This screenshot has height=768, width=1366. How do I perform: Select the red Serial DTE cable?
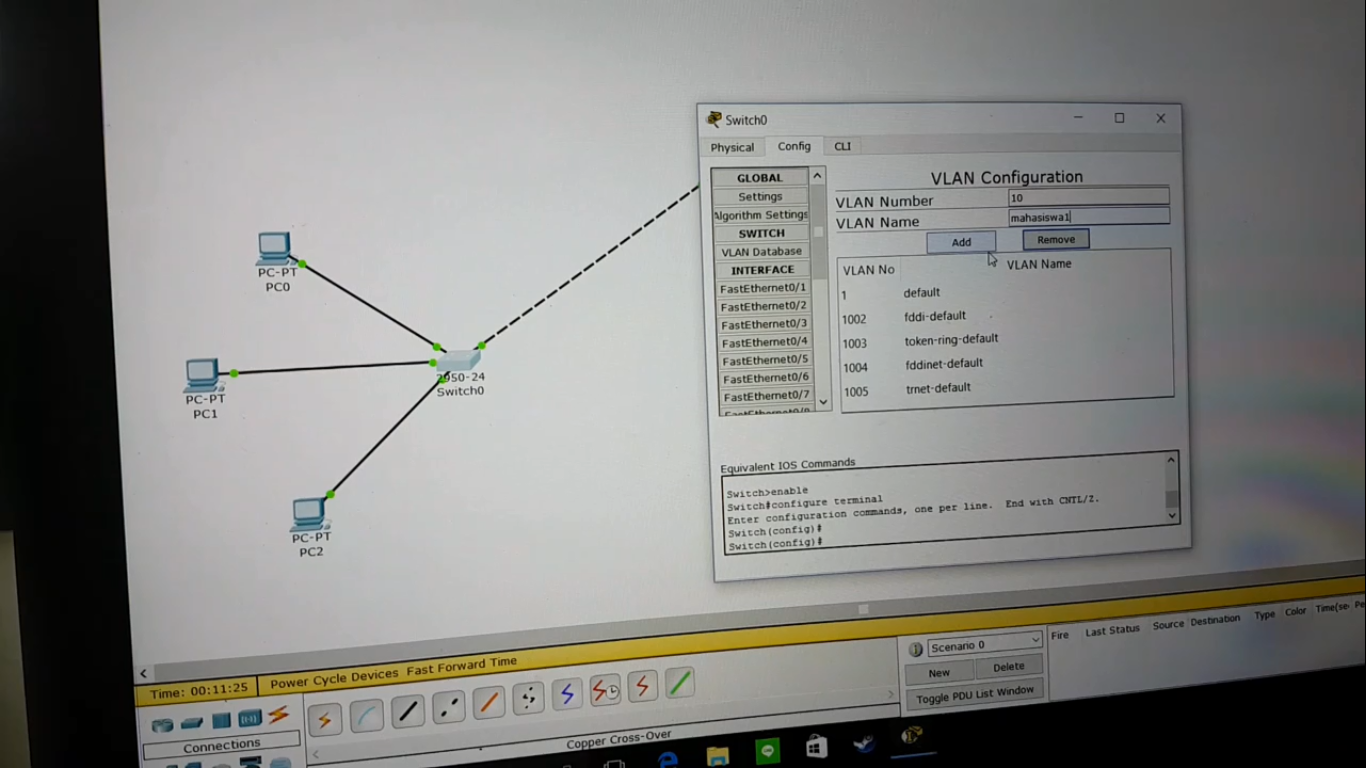(643, 687)
